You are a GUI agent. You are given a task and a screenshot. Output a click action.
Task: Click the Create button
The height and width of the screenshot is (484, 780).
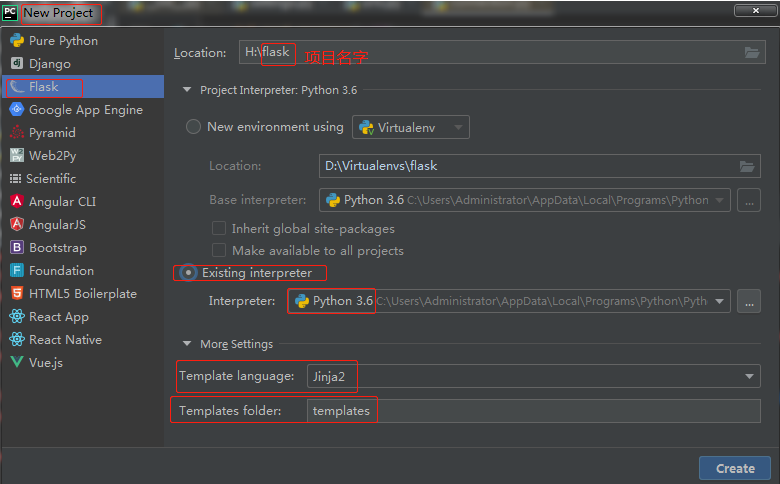click(735, 468)
